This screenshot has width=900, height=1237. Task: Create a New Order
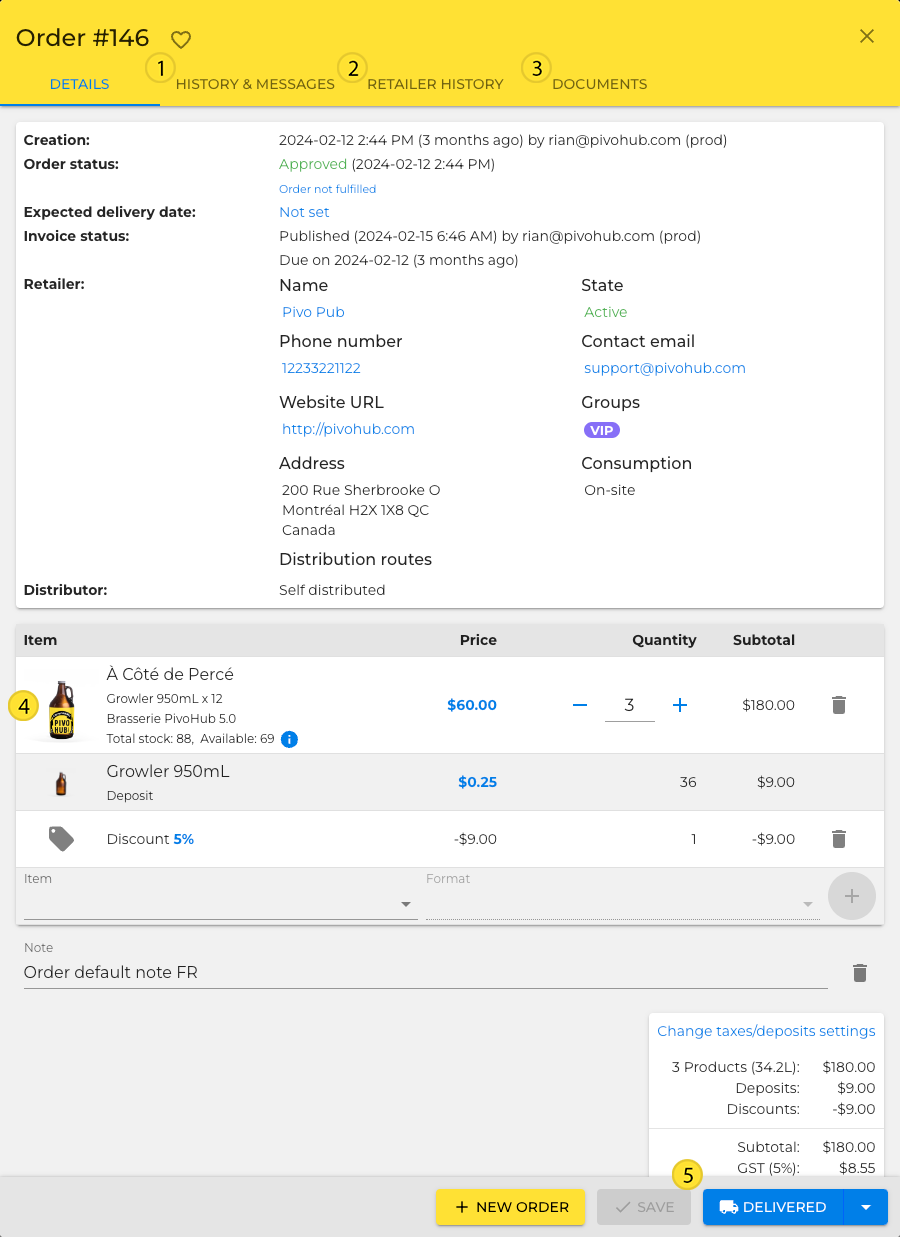click(x=511, y=1207)
